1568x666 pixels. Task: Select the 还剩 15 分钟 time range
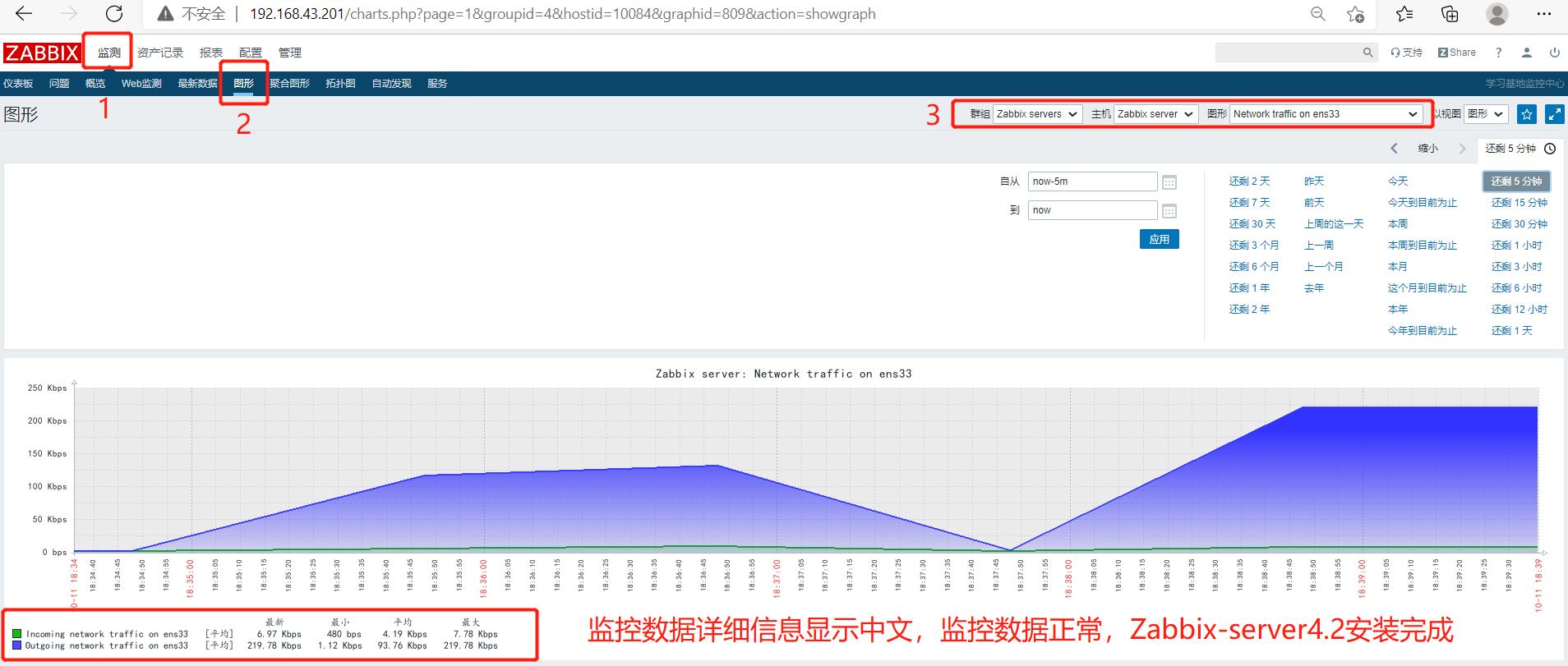(1520, 203)
